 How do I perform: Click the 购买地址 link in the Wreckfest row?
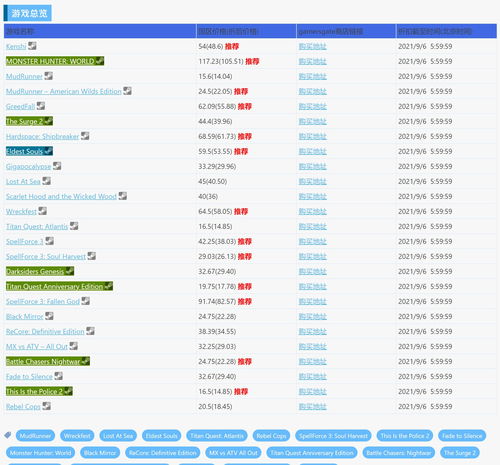(313, 211)
